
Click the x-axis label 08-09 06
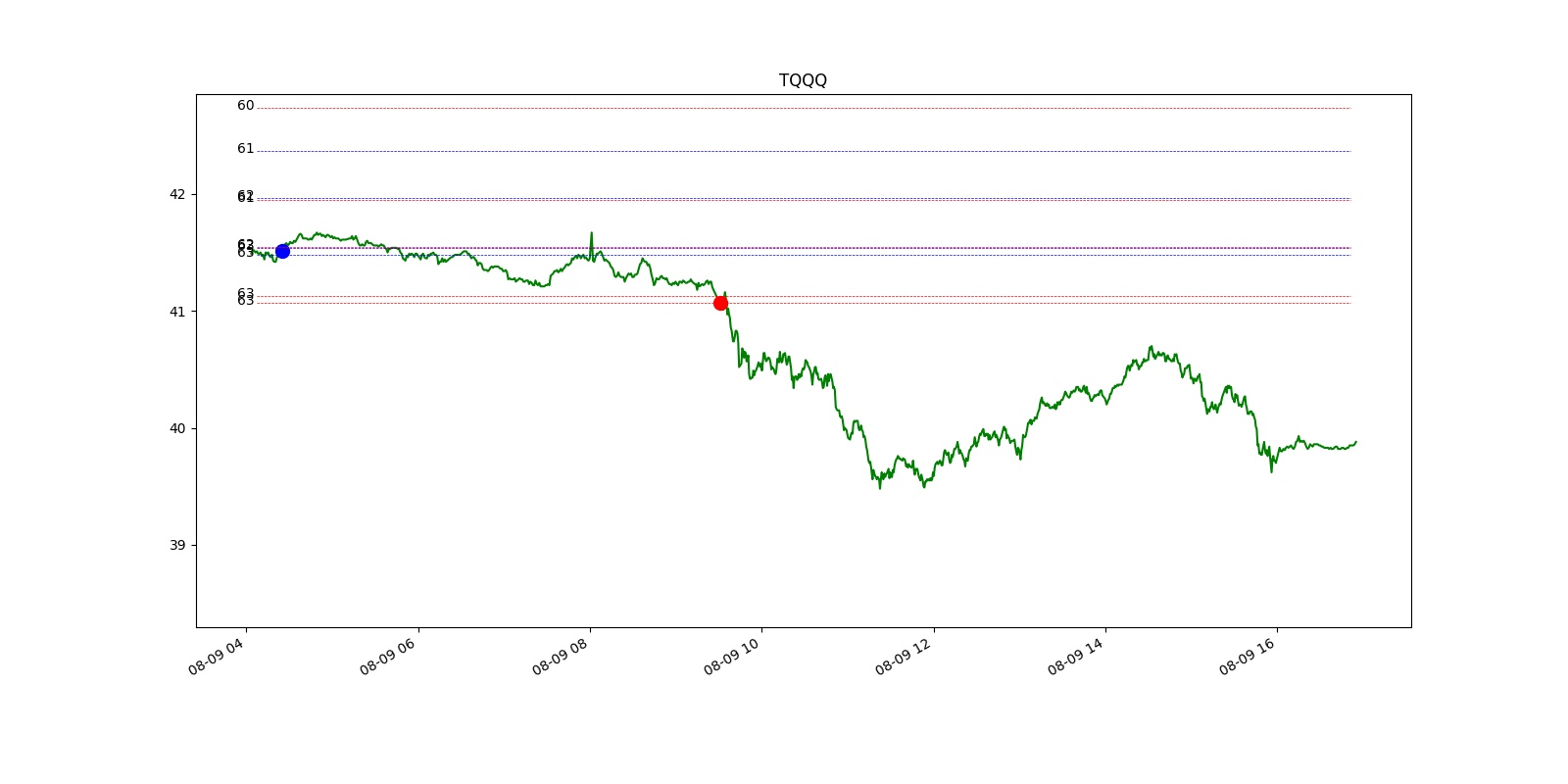point(388,656)
